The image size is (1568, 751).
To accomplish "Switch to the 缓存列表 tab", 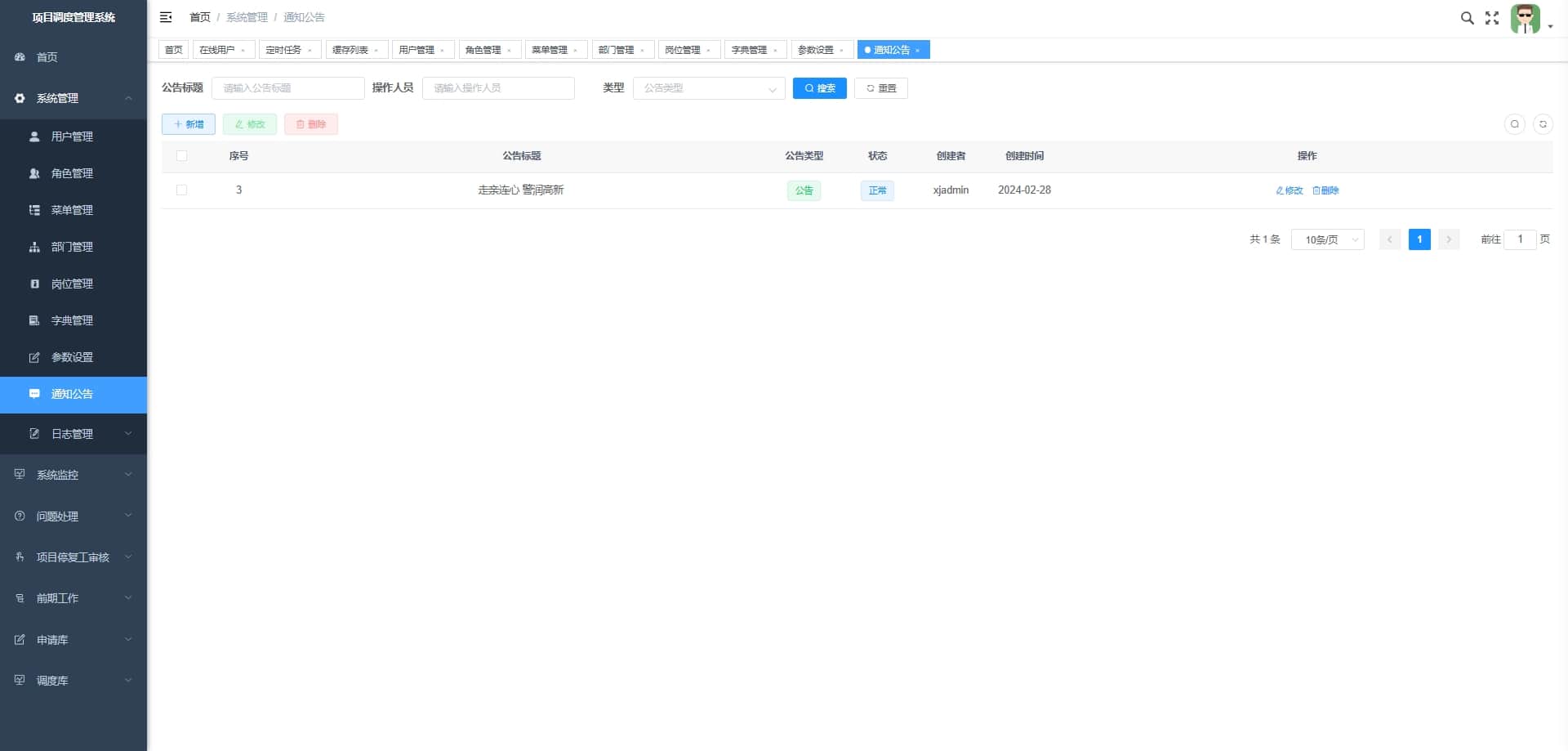I will click(x=356, y=50).
